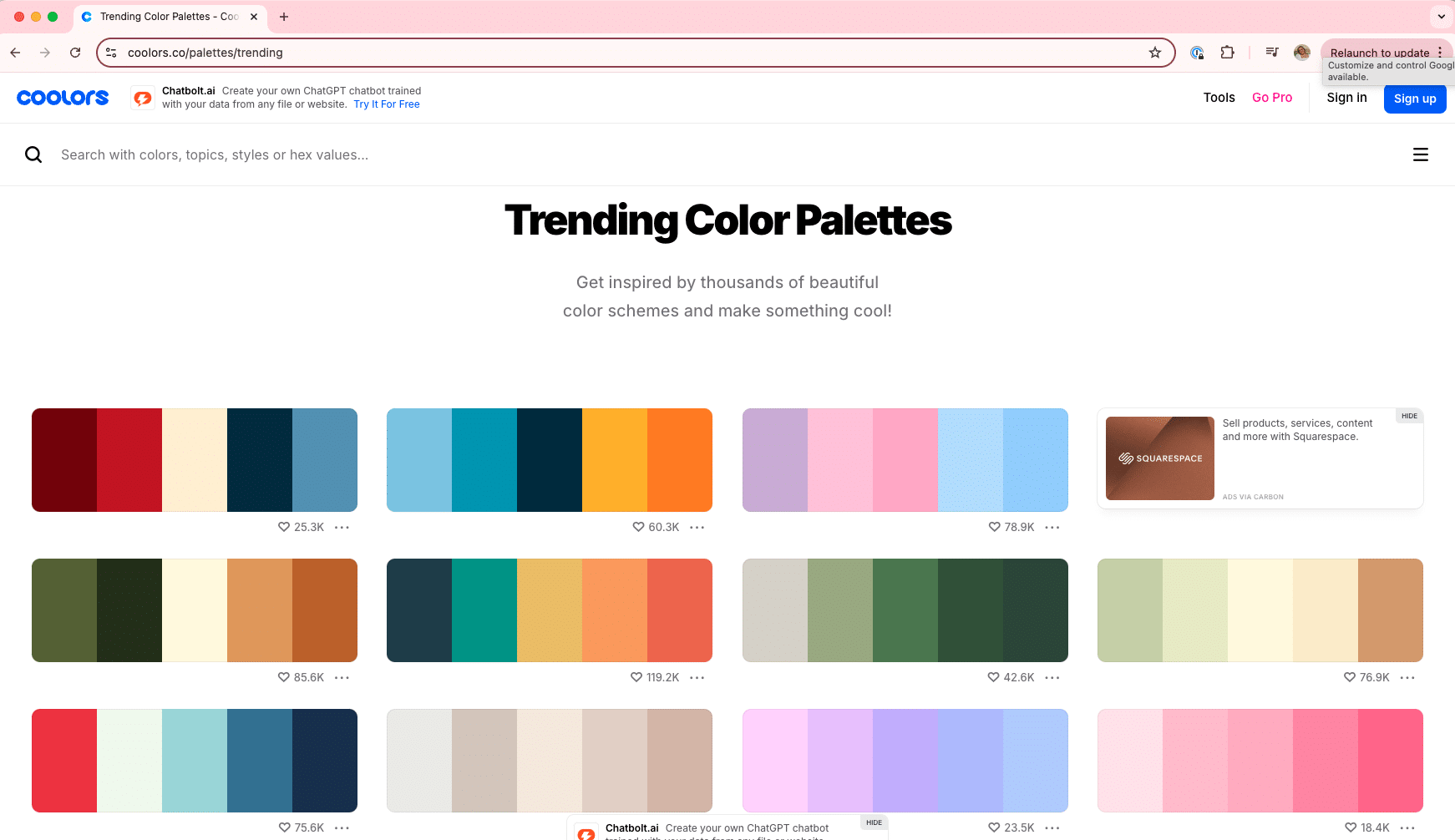This screenshot has height=840, width=1455.
Task: Open the hamburger menu icon
Action: click(x=1420, y=154)
